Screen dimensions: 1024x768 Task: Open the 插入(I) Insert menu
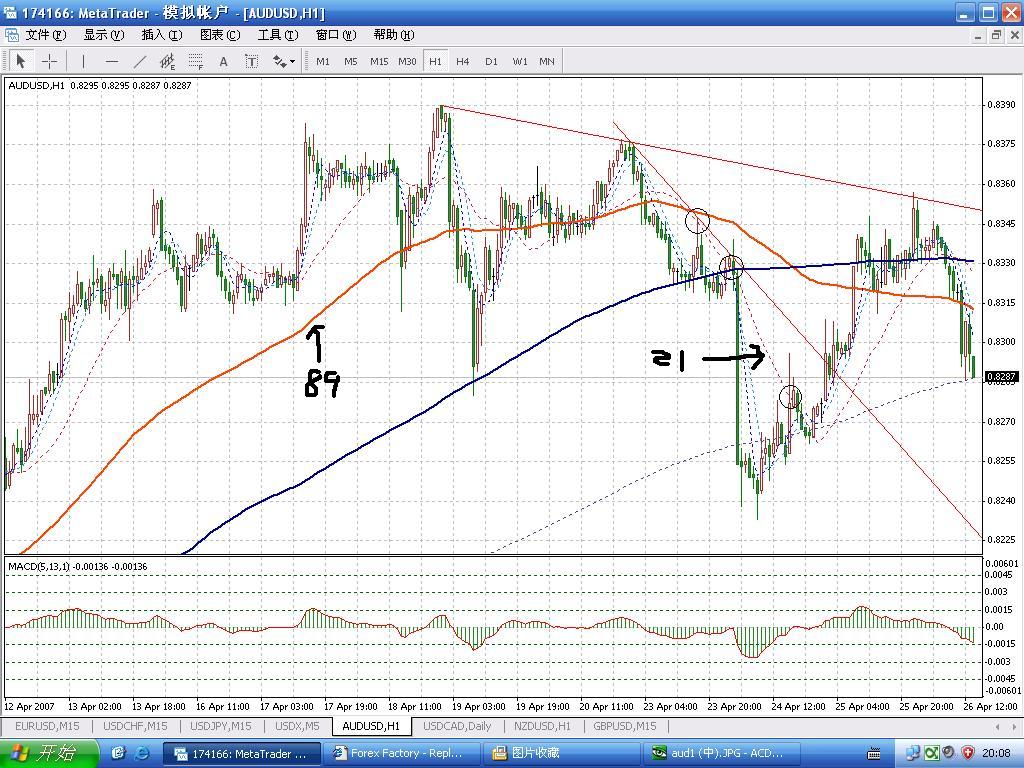pyautogui.click(x=161, y=35)
